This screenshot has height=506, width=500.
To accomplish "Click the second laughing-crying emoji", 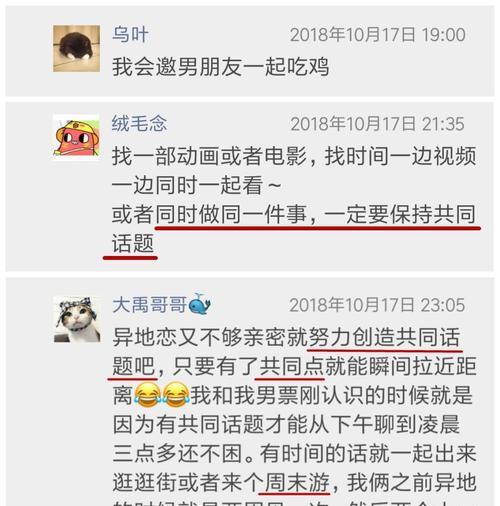I will (176, 395).
